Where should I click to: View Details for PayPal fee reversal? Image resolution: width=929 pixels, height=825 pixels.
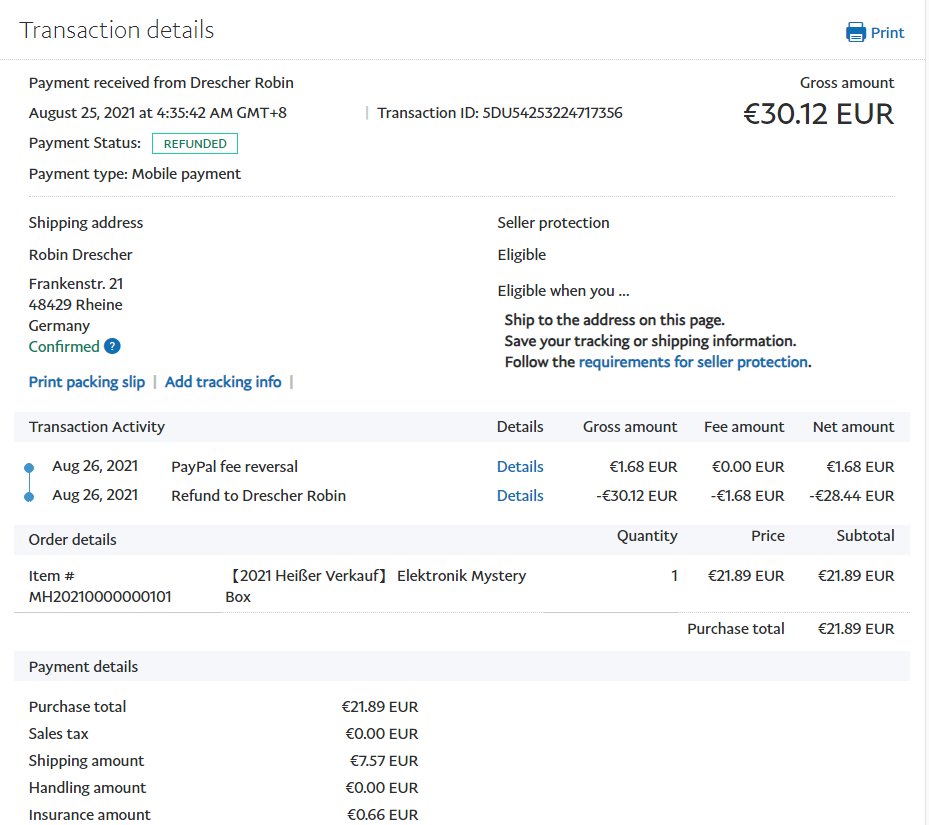[520, 467]
